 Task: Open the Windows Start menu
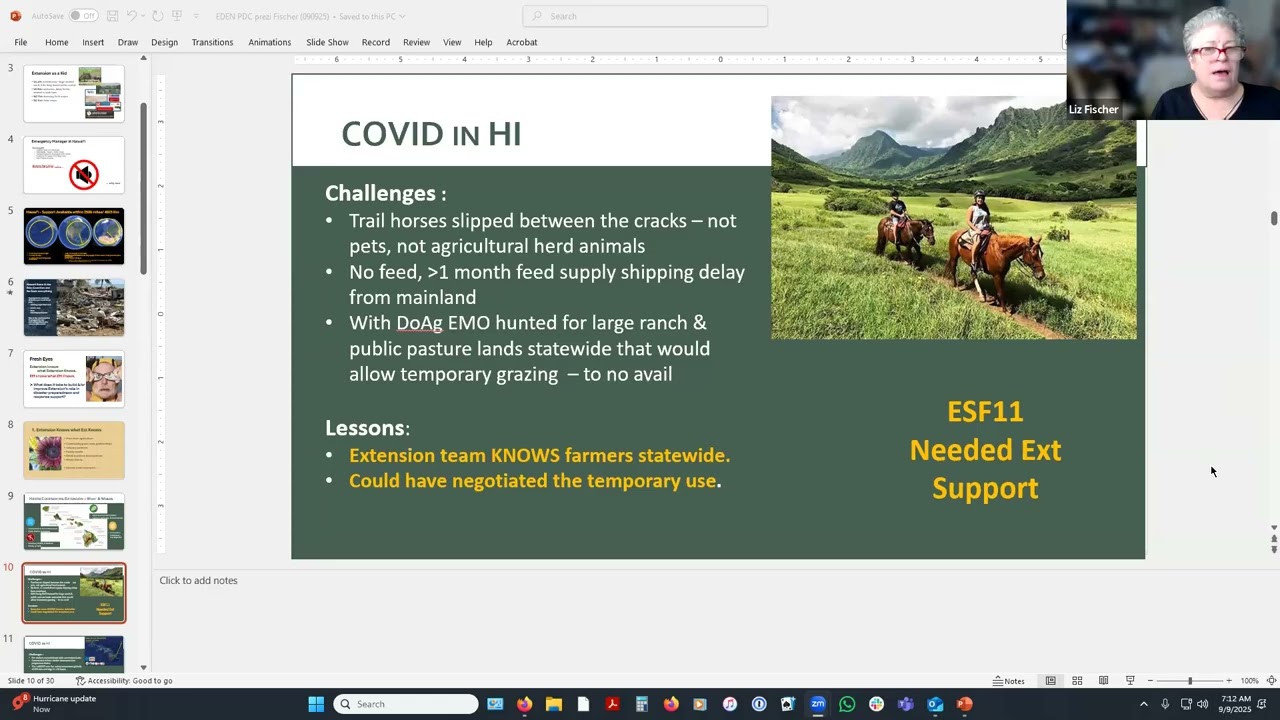pyautogui.click(x=316, y=704)
